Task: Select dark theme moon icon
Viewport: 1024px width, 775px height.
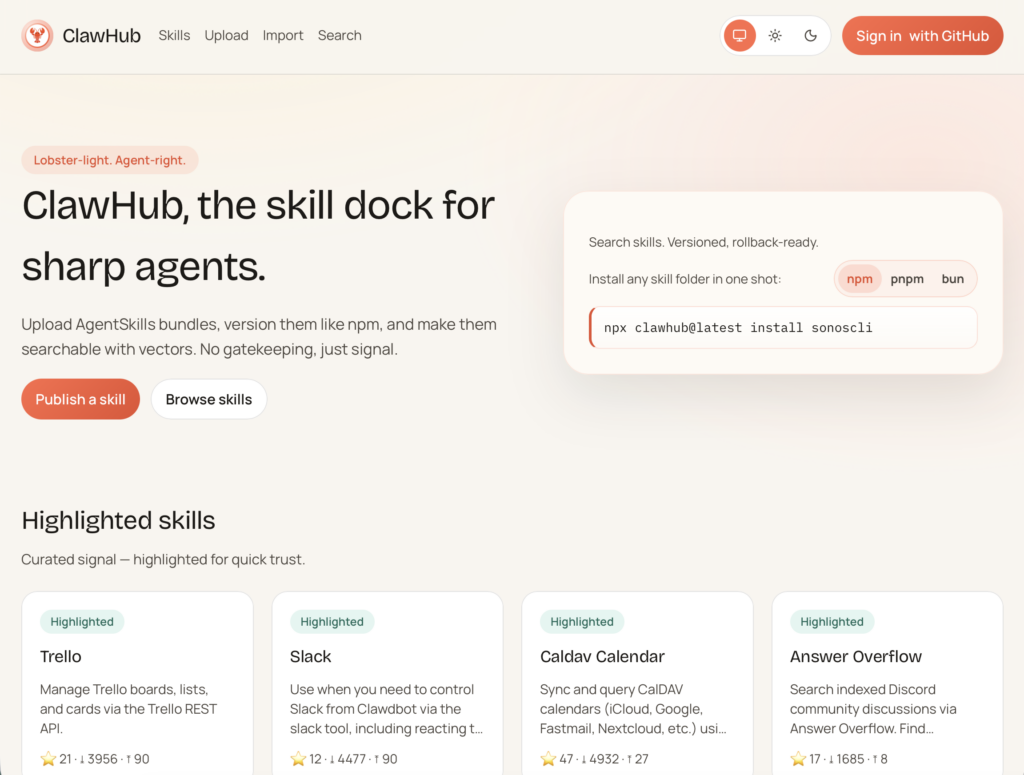Action: coord(810,35)
